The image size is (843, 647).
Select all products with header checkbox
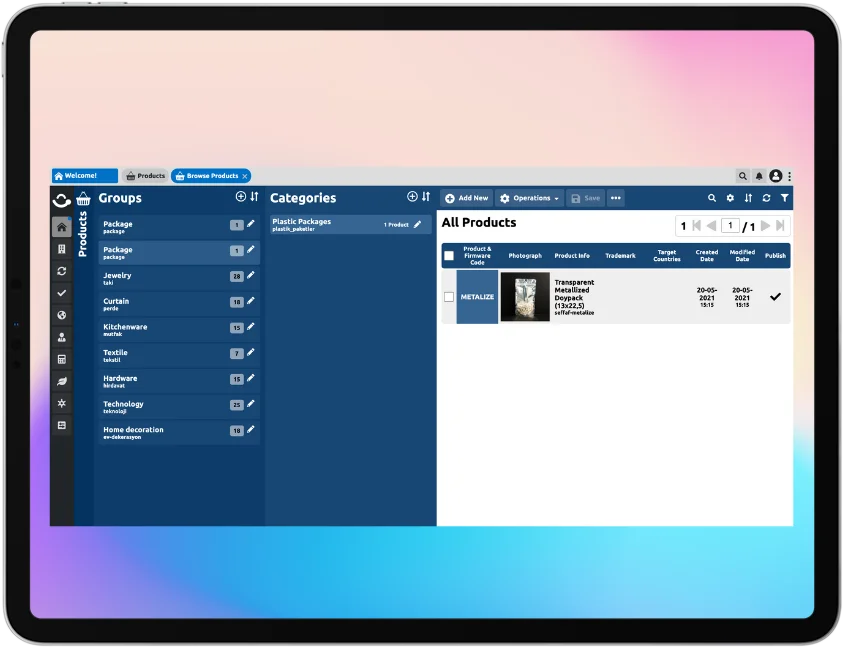point(449,256)
